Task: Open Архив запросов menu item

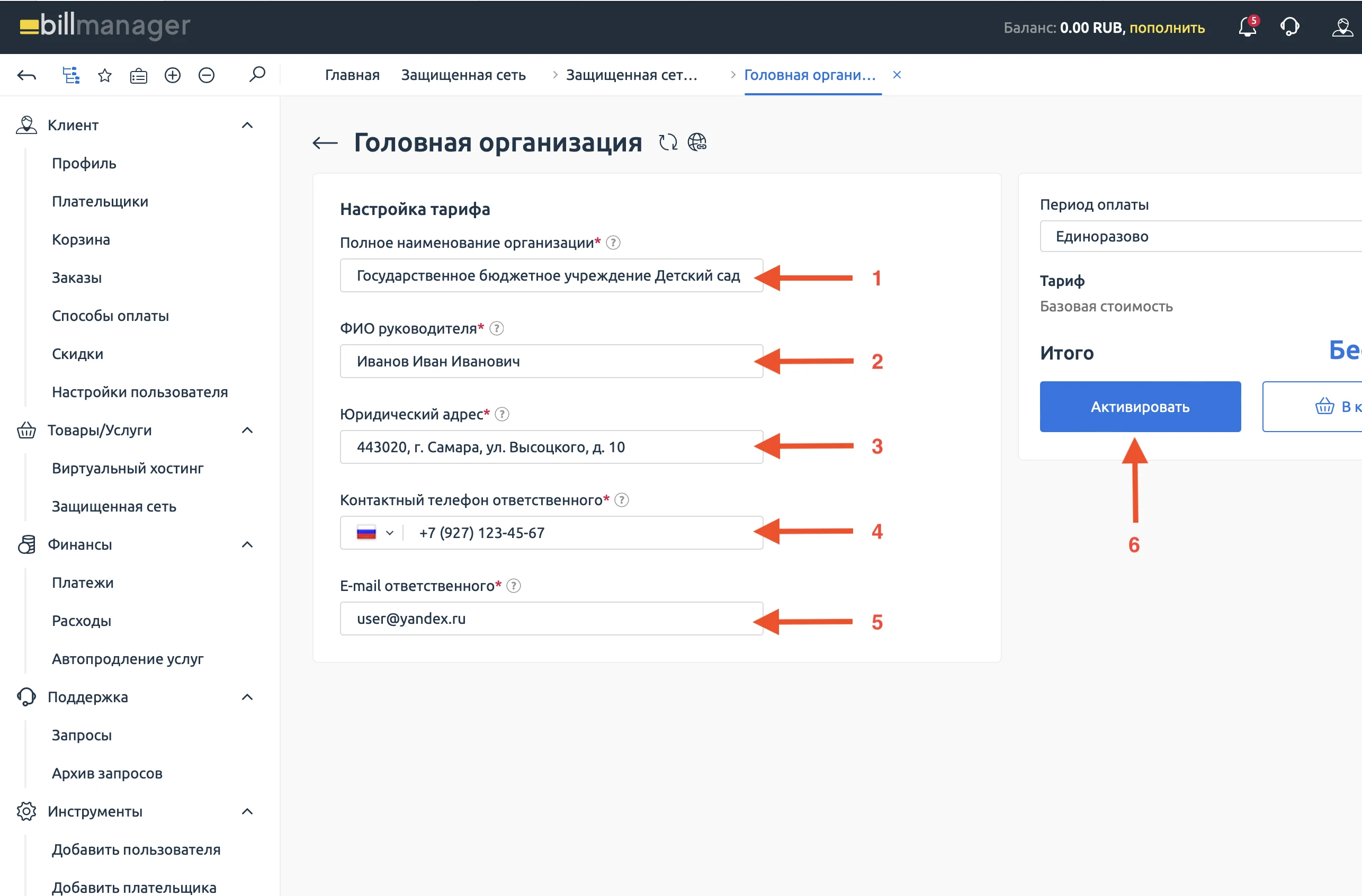Action: (107, 774)
